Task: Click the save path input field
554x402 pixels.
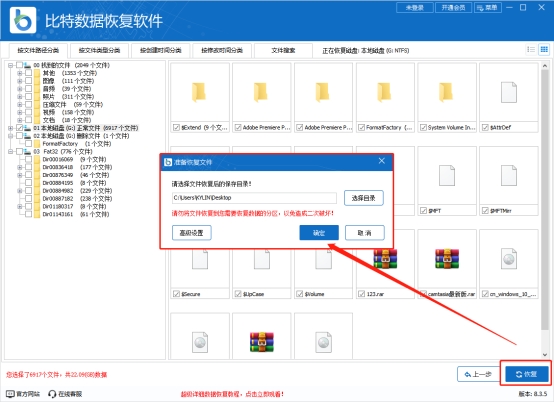Action: click(254, 198)
